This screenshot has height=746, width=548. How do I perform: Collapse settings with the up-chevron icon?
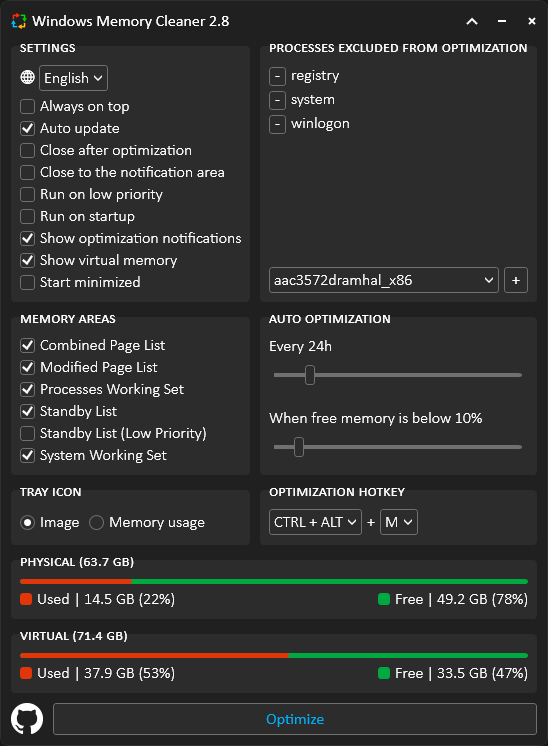(472, 21)
